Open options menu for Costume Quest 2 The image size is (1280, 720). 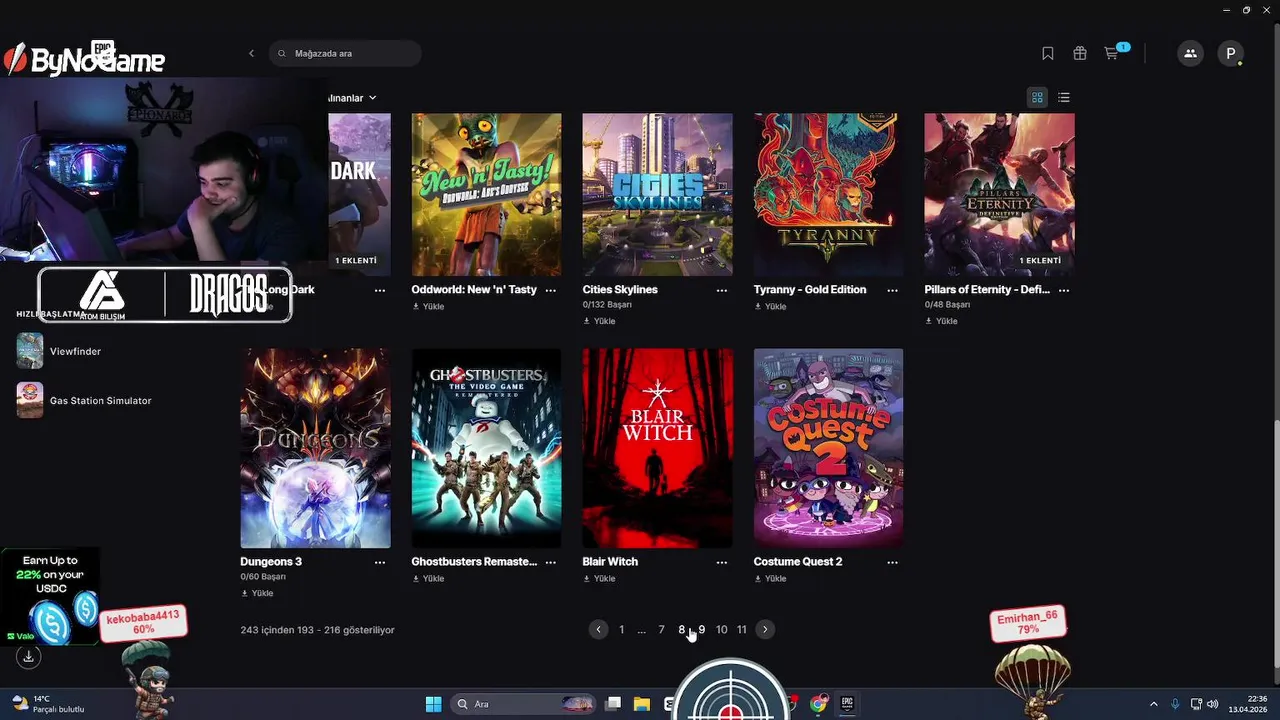coord(892,562)
